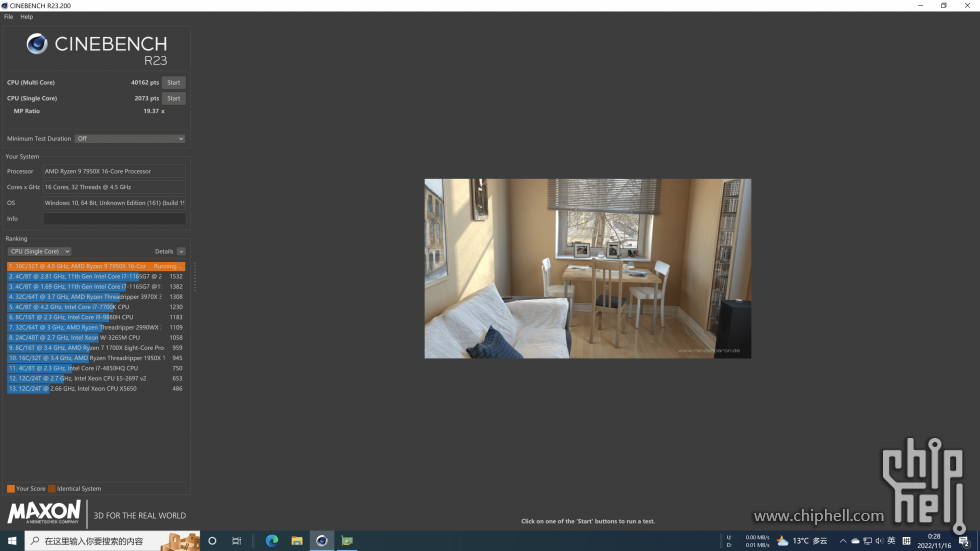Open the CPU (Single Core) ranking dropdown
Screen dimensions: 980x551
click(x=39, y=251)
